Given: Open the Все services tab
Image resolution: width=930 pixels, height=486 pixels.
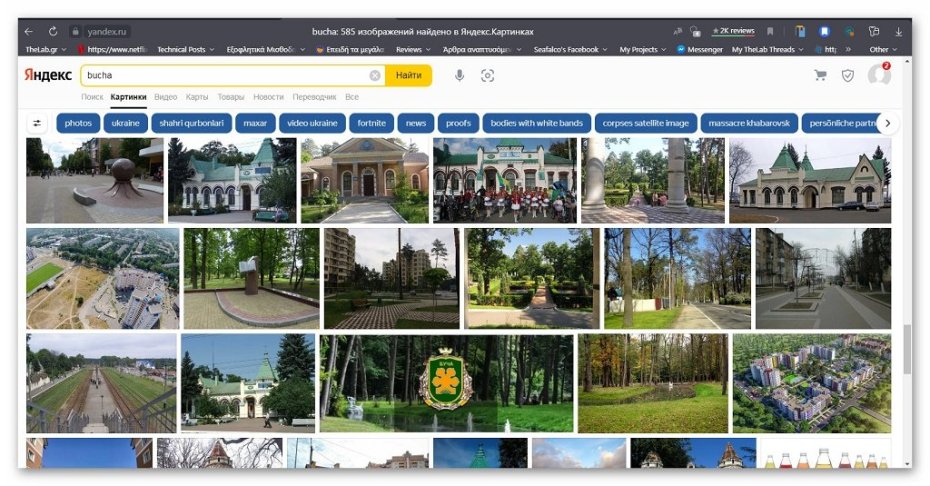Looking at the screenshot, I should [352, 97].
